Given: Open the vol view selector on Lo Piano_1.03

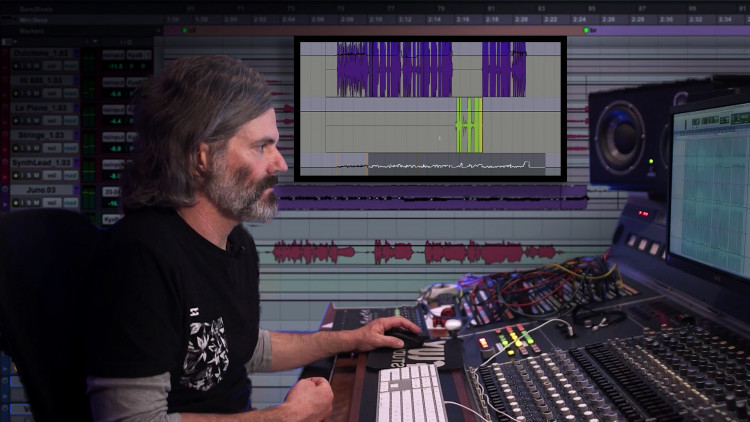Looking at the screenshot, I should pyautogui.click(x=52, y=121).
